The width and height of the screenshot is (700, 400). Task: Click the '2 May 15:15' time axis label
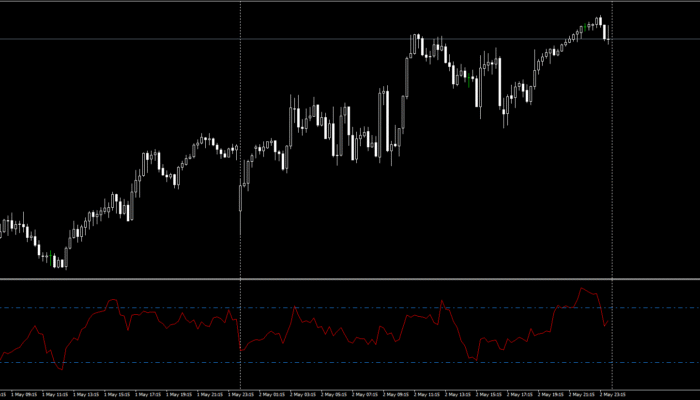tap(489, 395)
